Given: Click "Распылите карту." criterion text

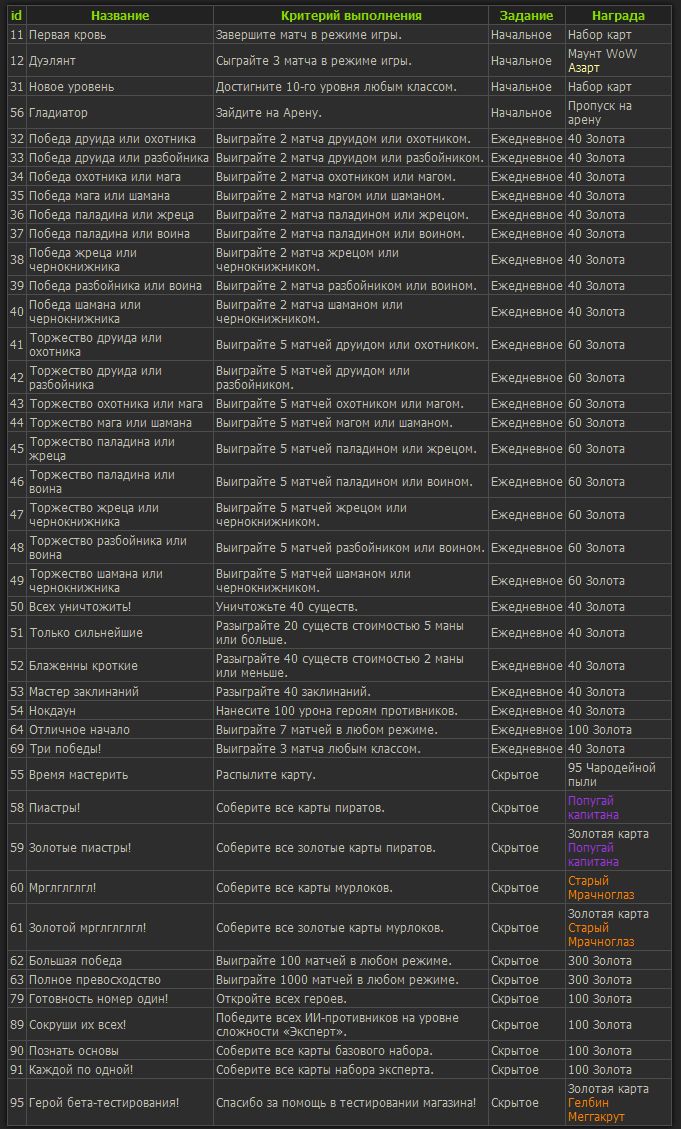Looking at the screenshot, I should (x=266, y=775).
